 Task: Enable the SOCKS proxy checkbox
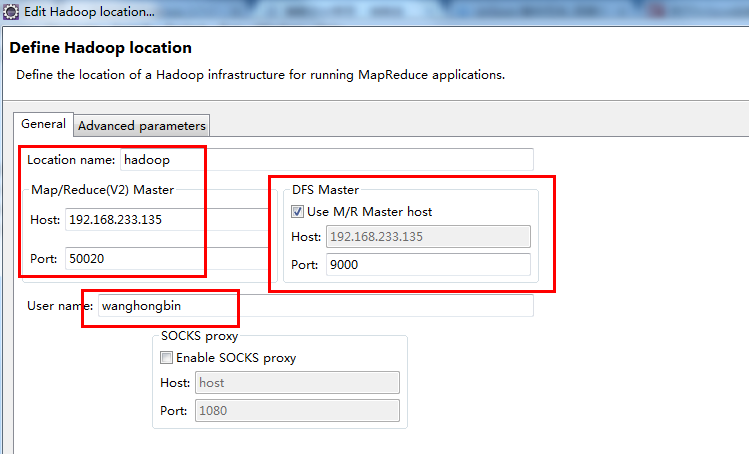coord(166,358)
